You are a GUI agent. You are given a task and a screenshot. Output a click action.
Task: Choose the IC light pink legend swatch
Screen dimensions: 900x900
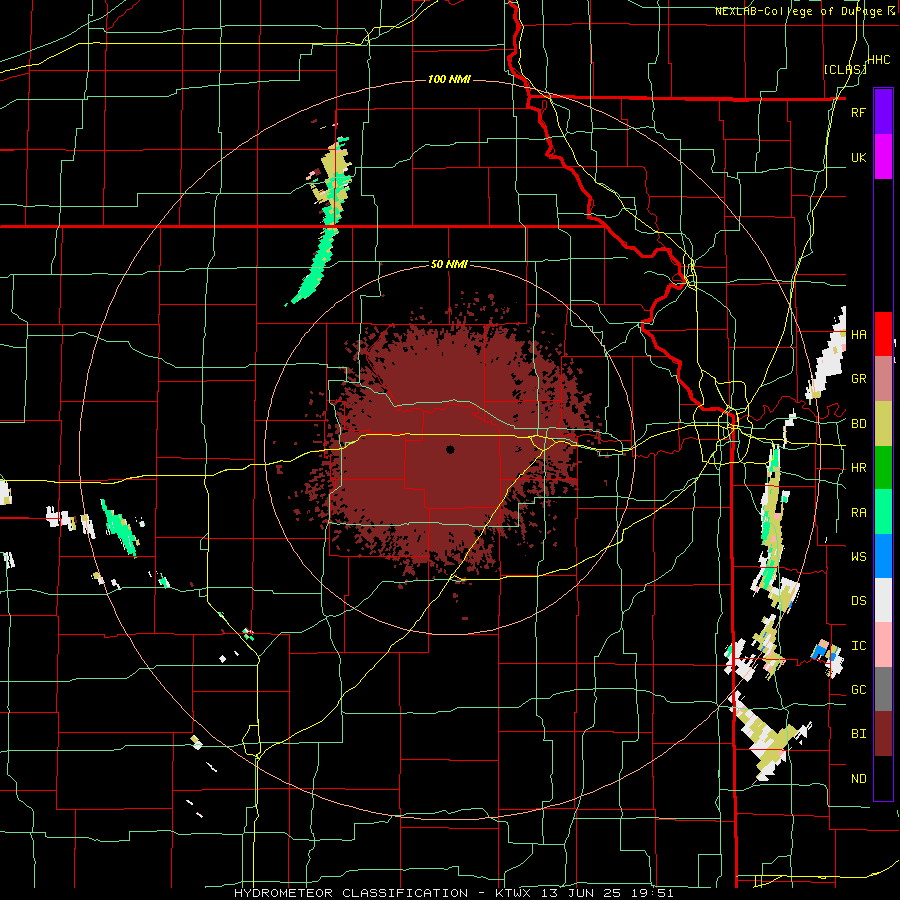[x=883, y=645]
